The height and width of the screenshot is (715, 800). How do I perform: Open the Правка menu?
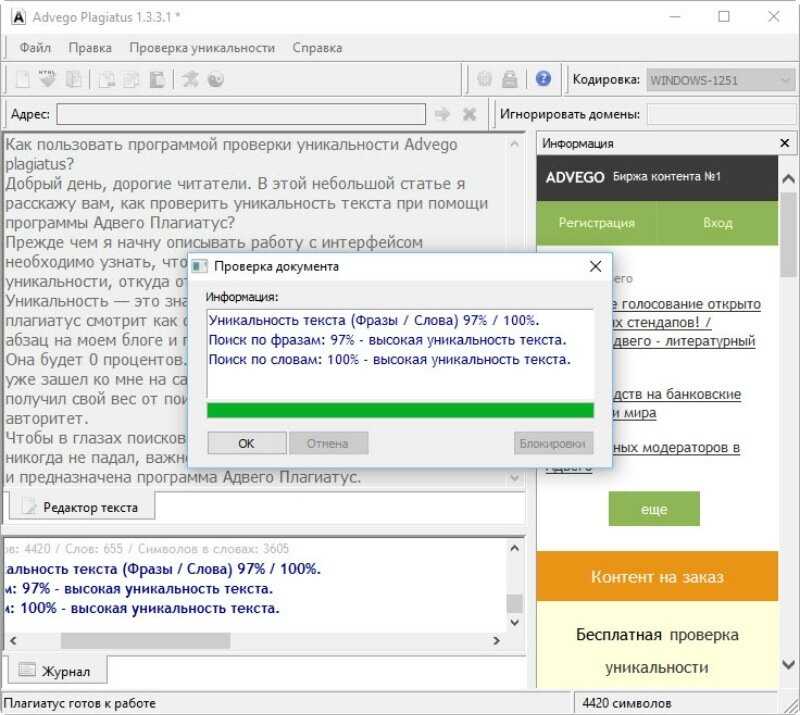click(90, 48)
